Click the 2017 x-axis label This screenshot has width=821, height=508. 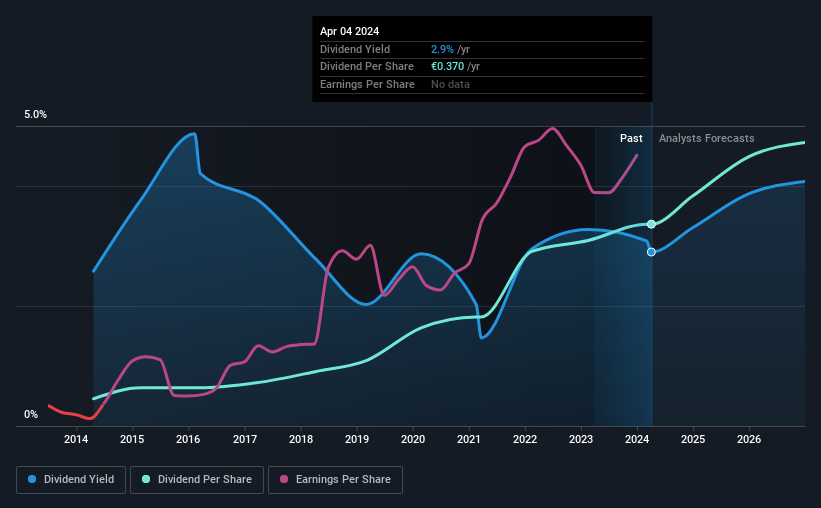(x=245, y=439)
